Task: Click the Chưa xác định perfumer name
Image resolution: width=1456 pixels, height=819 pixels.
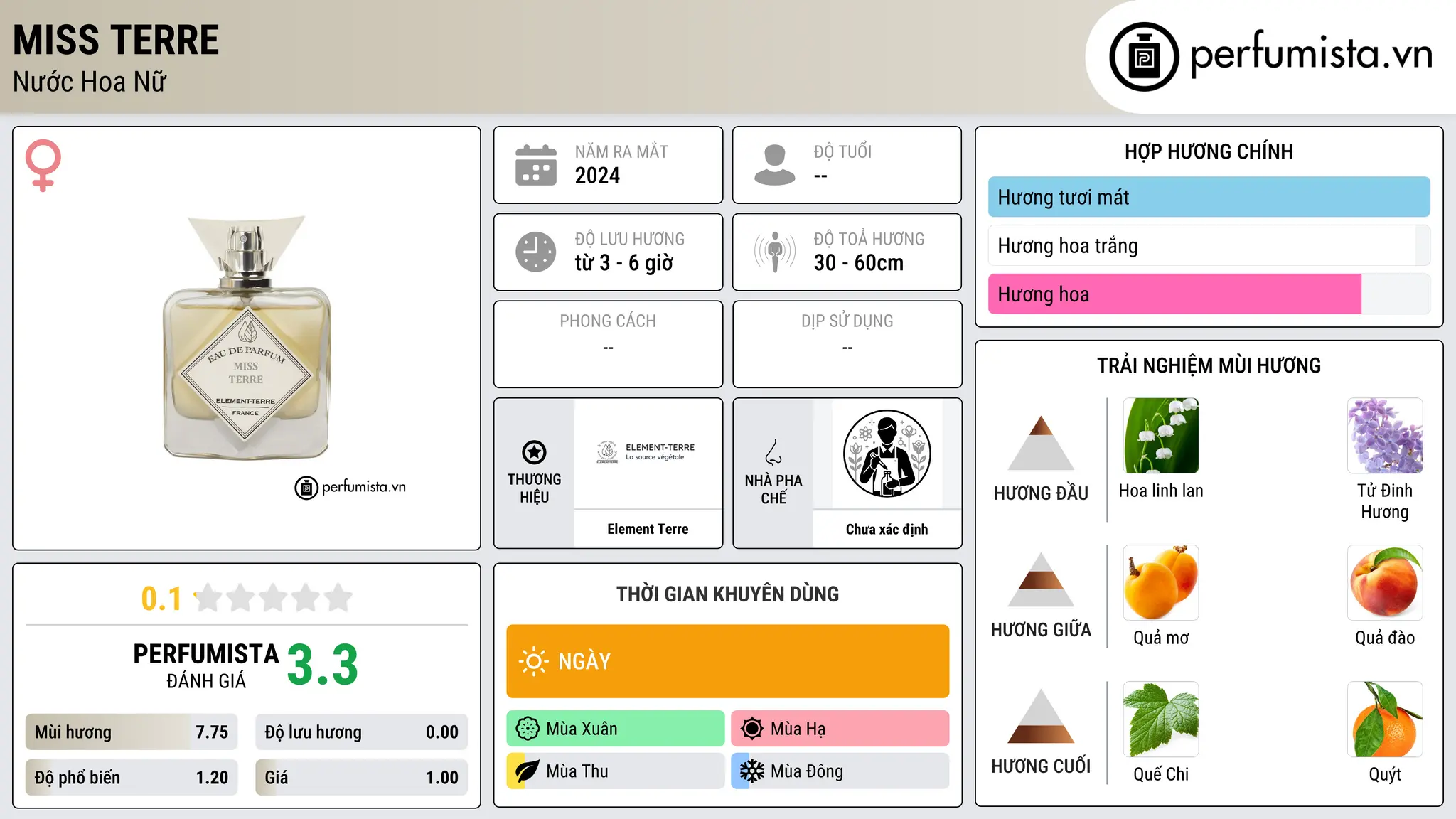Action: (x=887, y=529)
